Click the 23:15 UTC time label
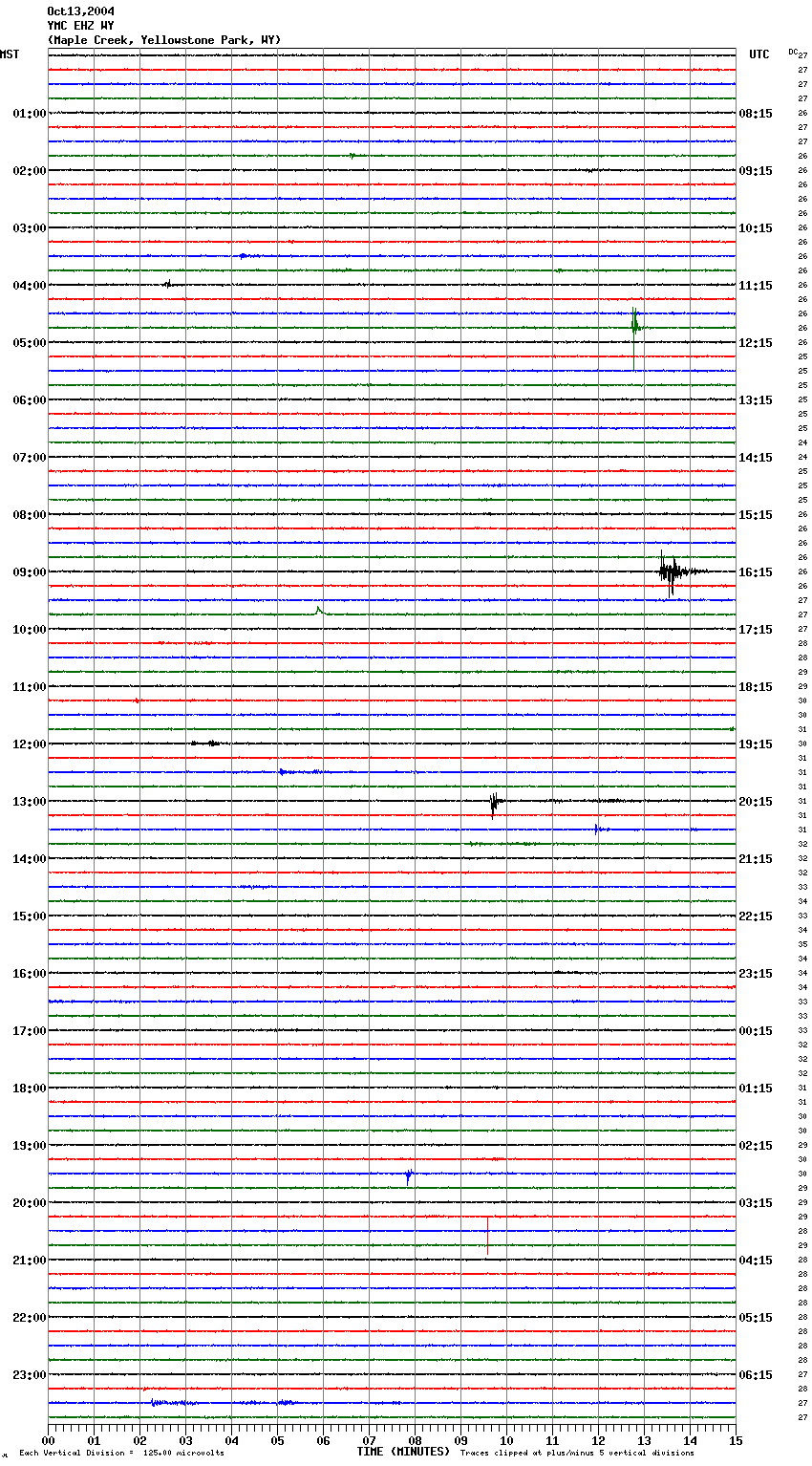 click(x=756, y=974)
